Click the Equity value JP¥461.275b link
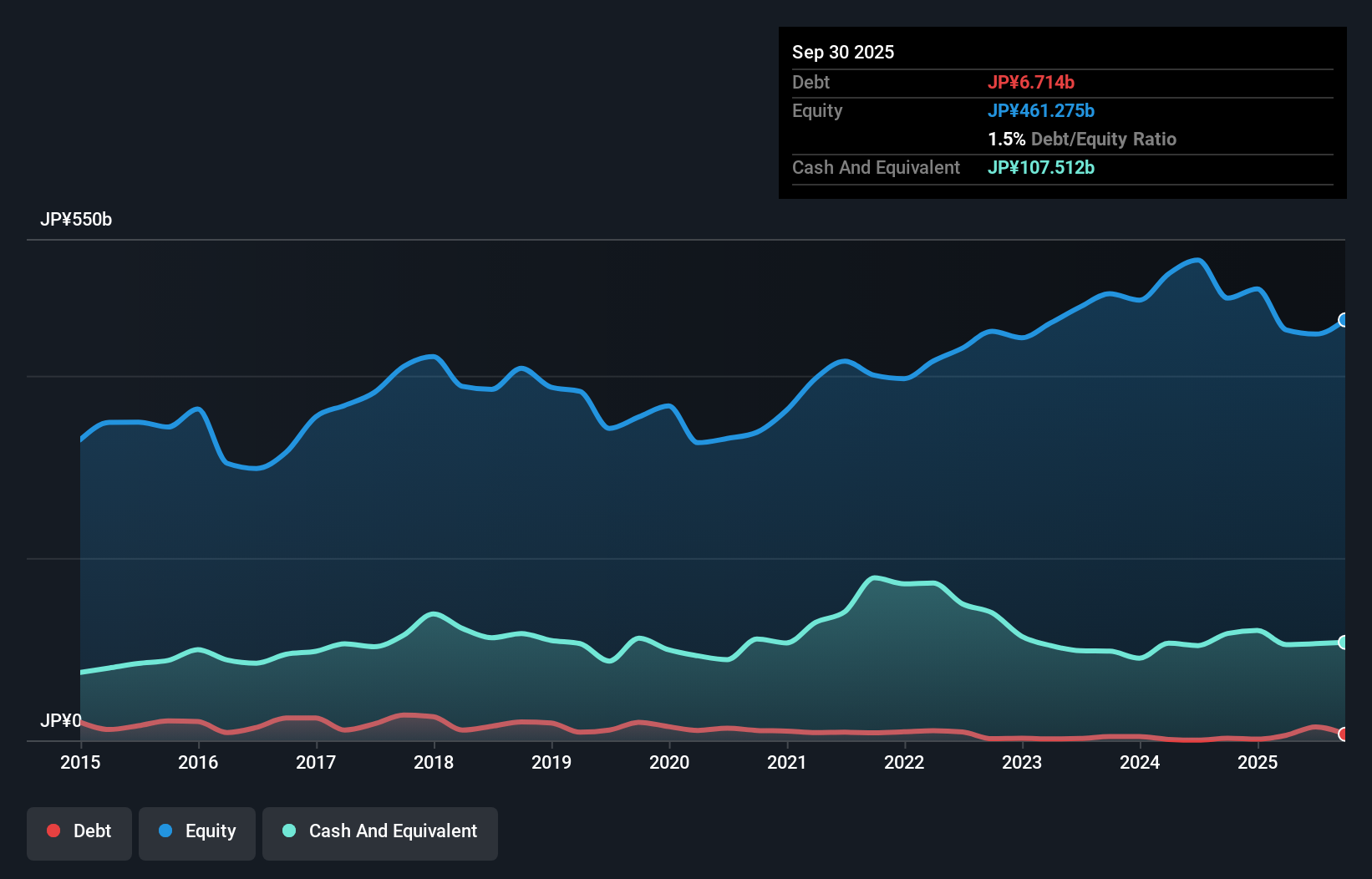The height and width of the screenshot is (879, 1372). click(x=1042, y=110)
